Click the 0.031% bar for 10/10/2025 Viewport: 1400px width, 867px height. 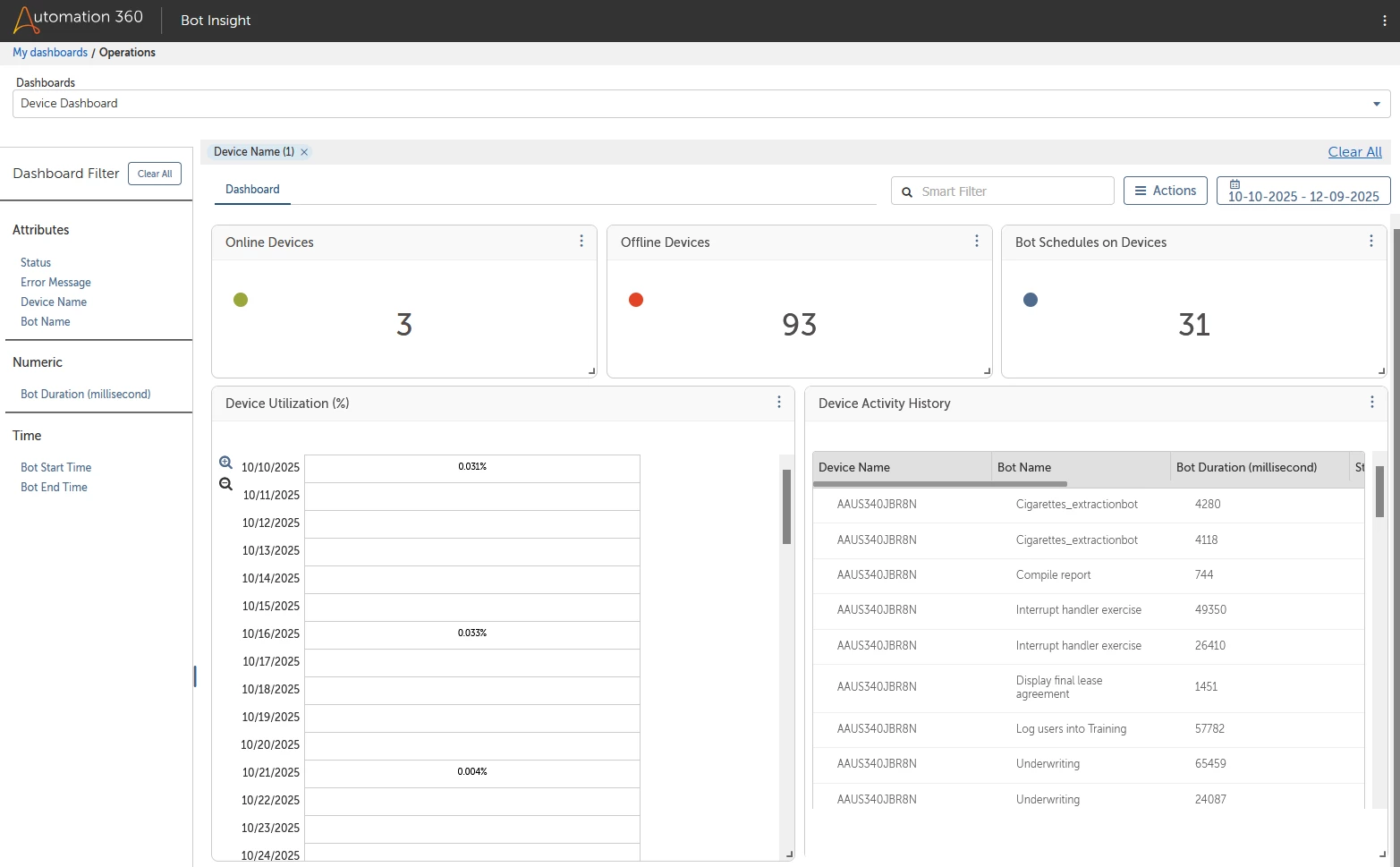pyautogui.click(x=472, y=468)
